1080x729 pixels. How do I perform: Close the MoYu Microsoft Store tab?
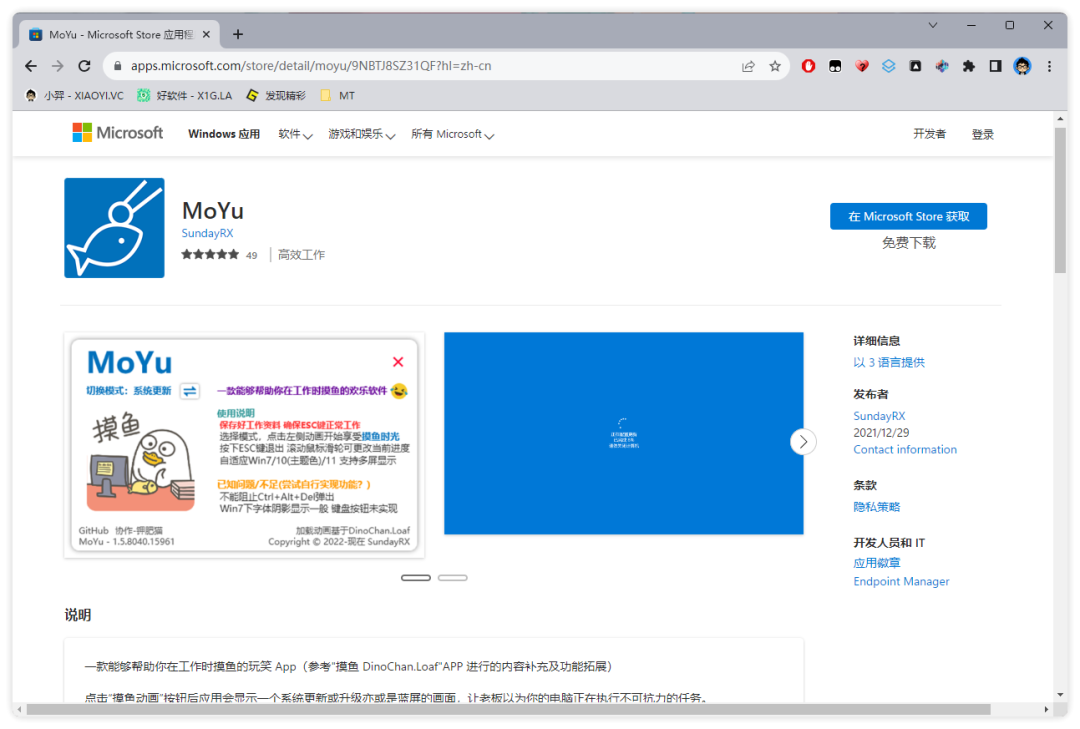pos(206,34)
